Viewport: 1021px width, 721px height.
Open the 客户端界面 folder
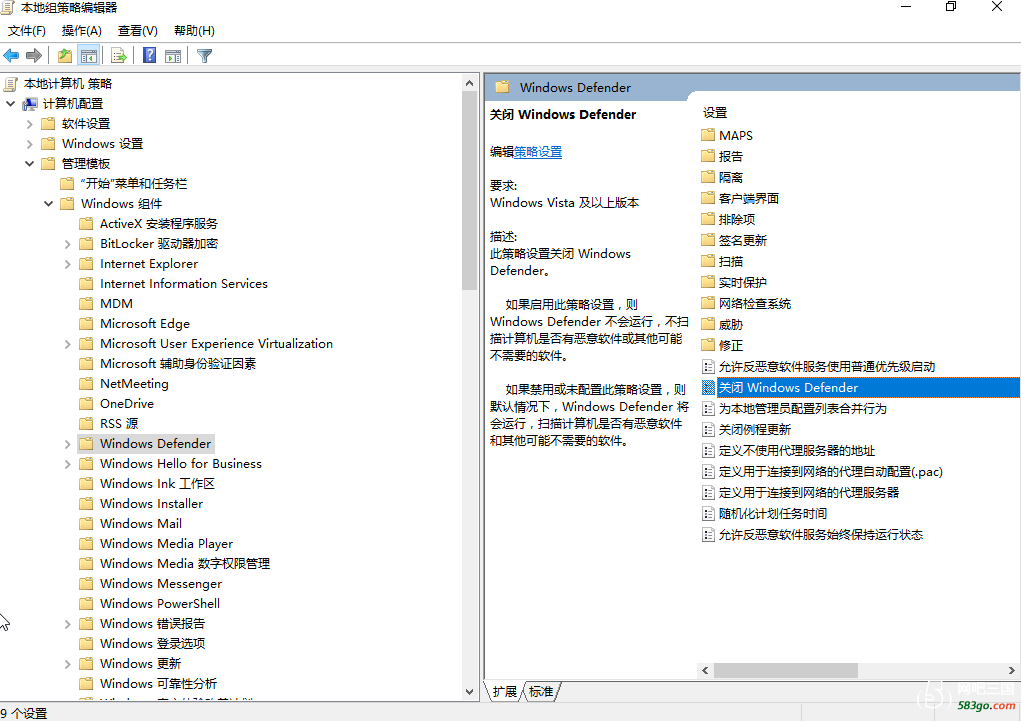749,198
